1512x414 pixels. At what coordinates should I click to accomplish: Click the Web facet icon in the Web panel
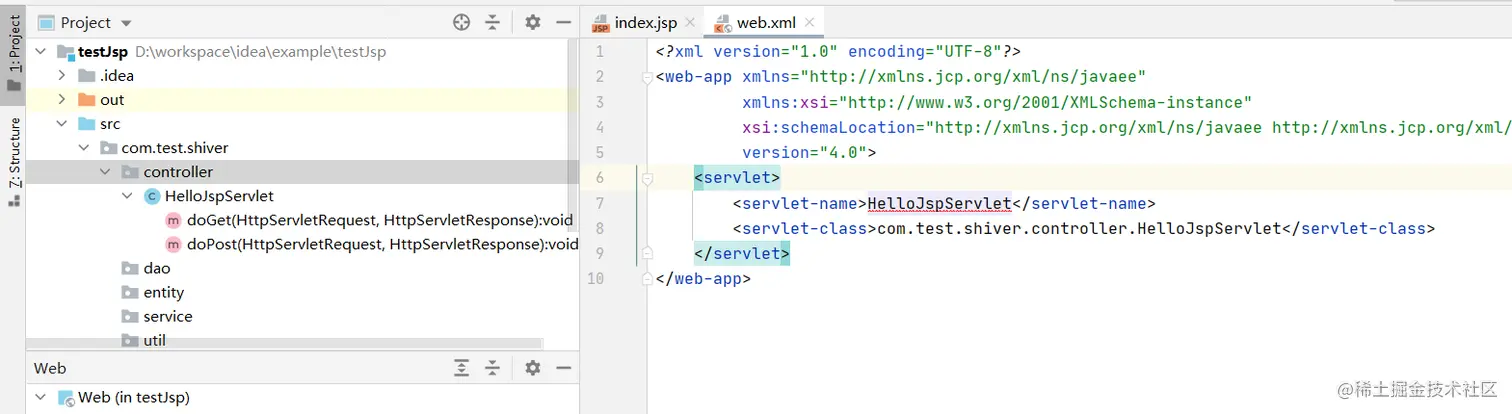pyautogui.click(x=66, y=397)
